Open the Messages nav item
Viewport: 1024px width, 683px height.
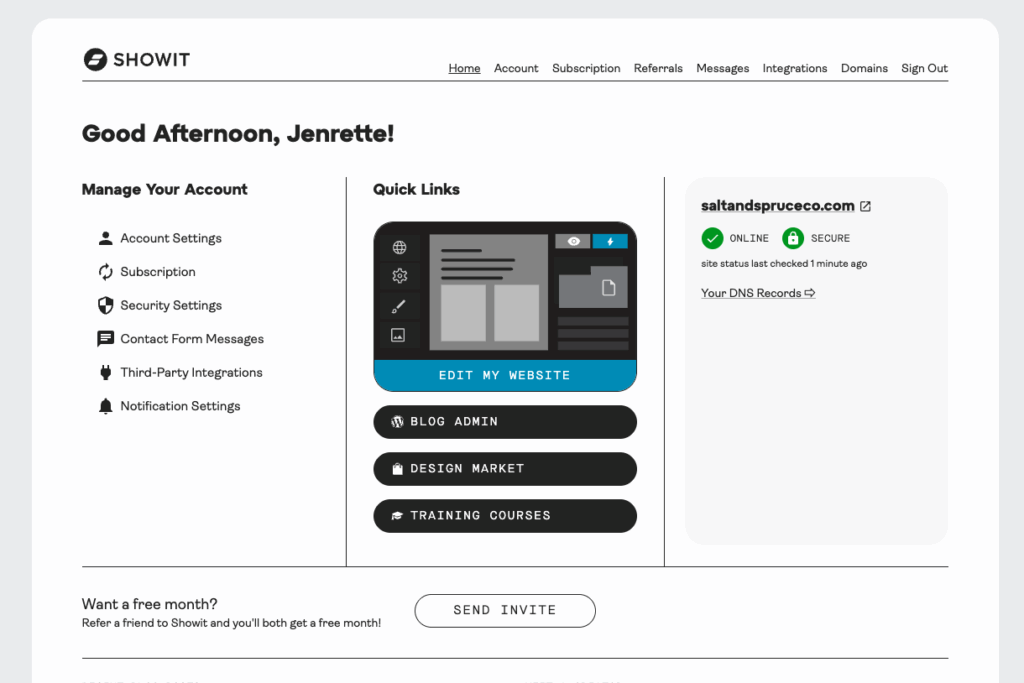click(722, 69)
